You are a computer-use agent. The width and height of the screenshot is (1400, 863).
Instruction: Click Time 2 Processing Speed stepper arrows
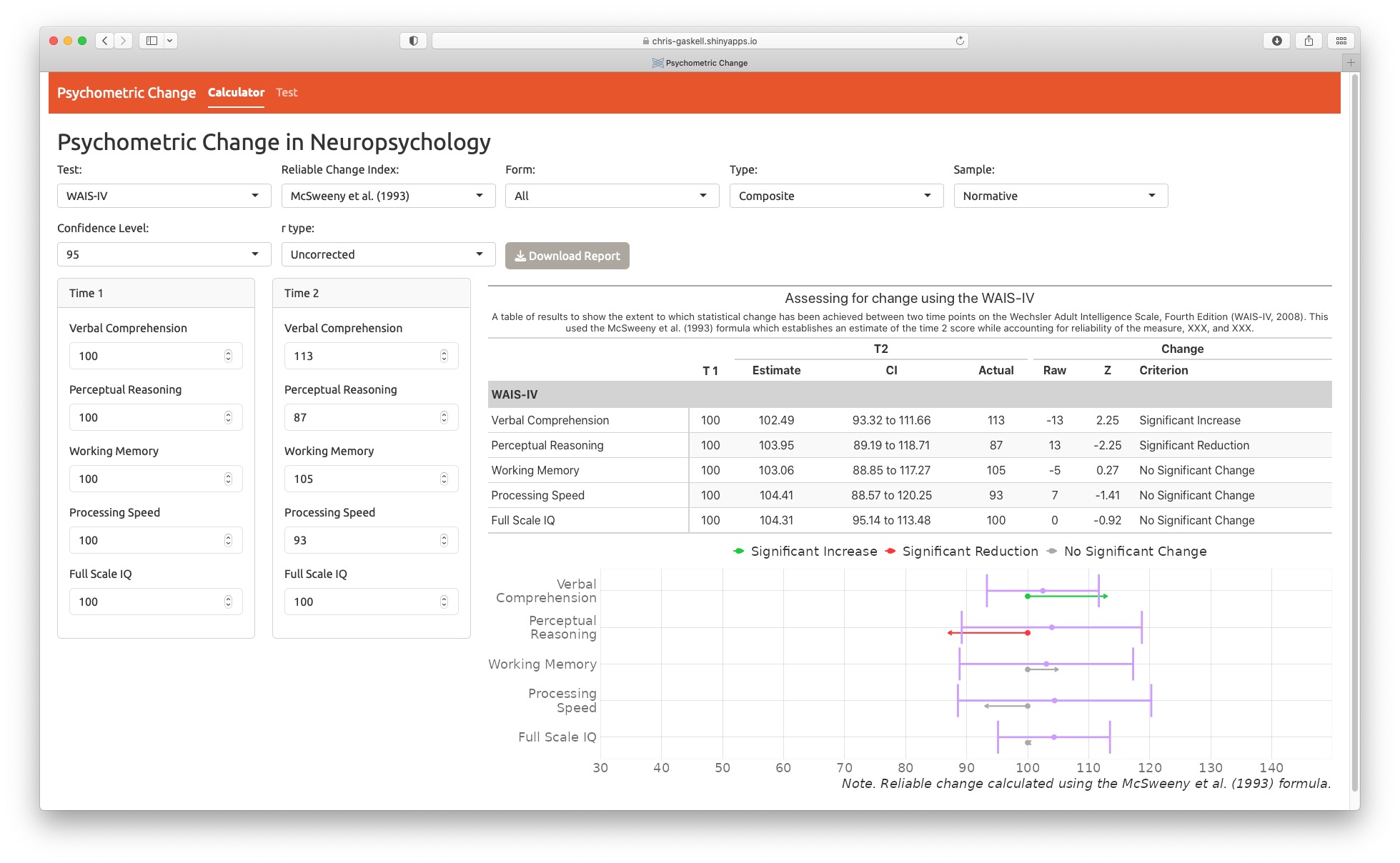coord(444,540)
